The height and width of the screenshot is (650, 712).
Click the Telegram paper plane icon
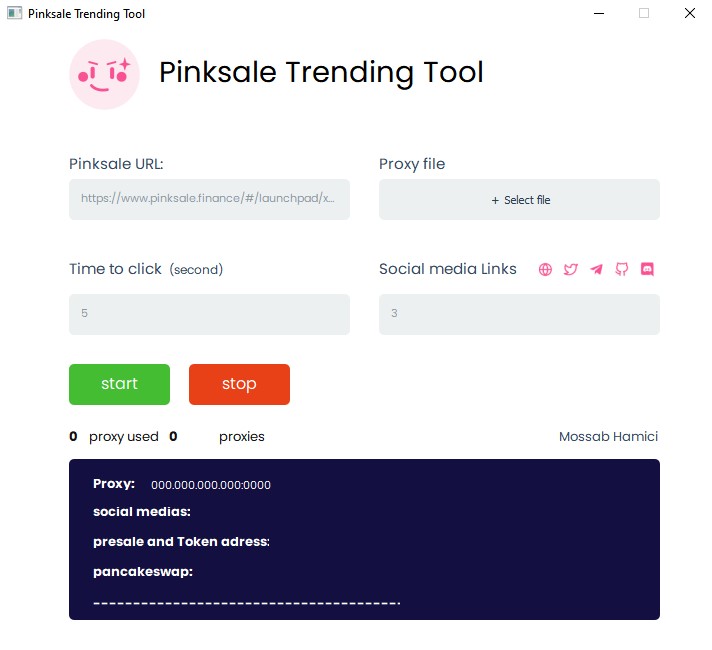(596, 269)
